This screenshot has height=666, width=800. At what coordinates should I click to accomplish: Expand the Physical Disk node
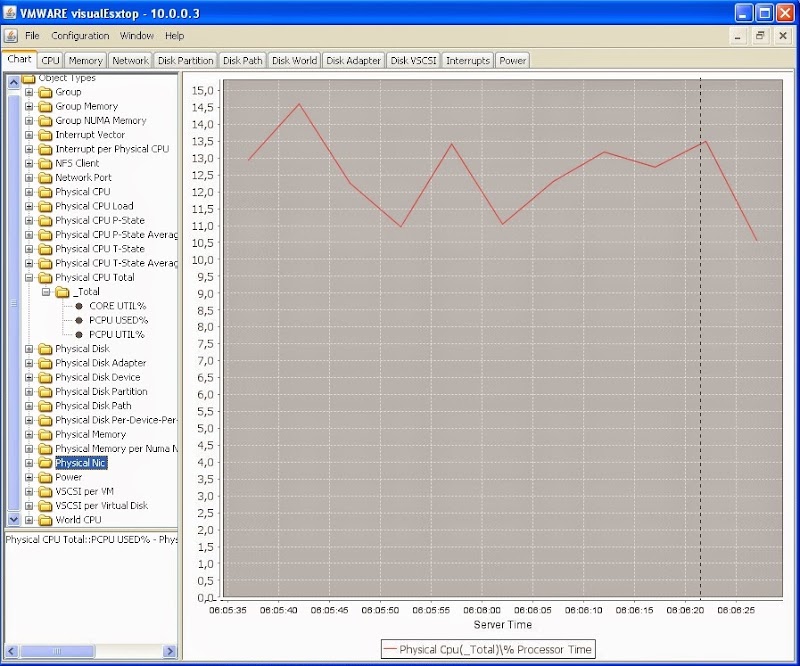tap(29, 350)
